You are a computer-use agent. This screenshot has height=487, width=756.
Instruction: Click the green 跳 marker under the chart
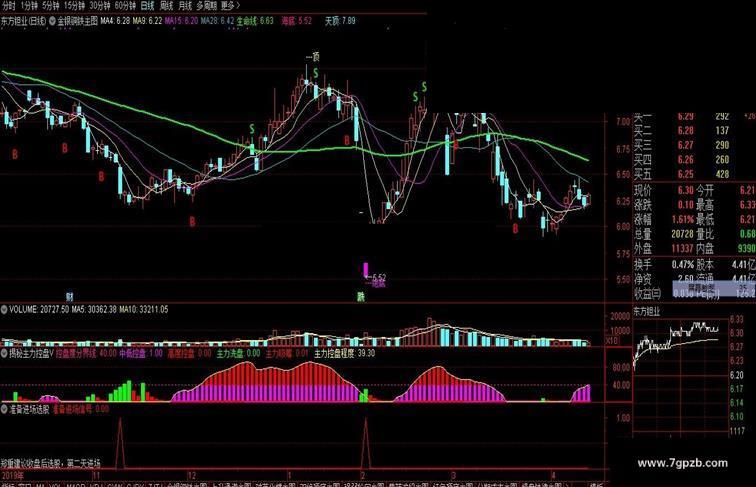361,297
